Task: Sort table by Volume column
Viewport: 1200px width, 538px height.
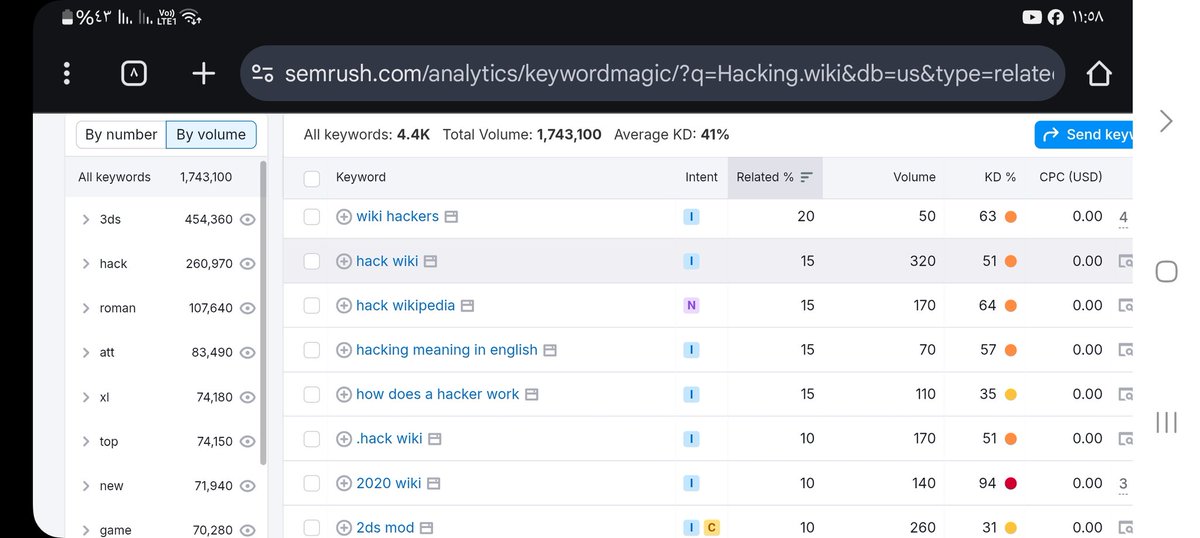Action: (914, 177)
